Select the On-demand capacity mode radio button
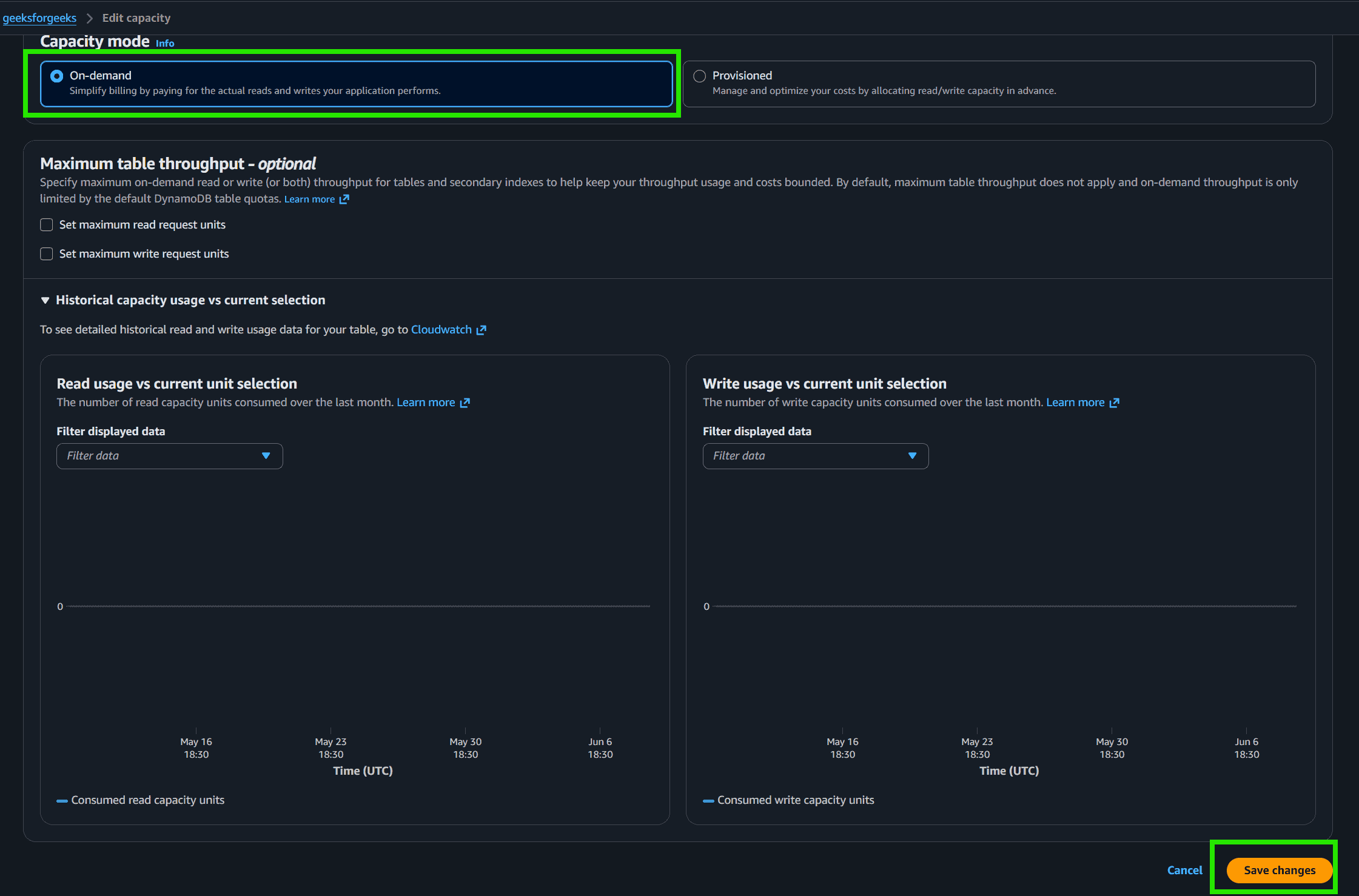Viewport: 1359px width, 896px height. coord(56,76)
